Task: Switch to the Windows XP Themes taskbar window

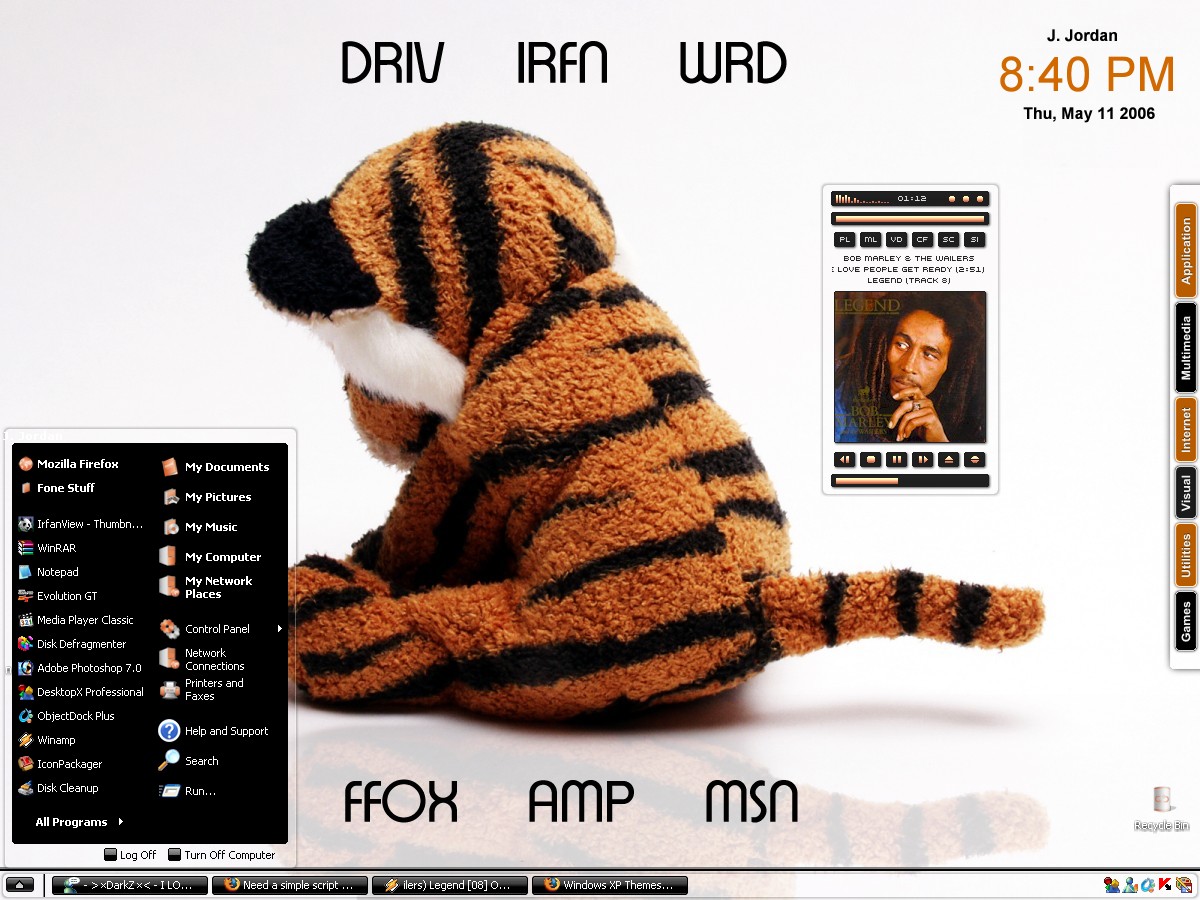Action: 610,885
